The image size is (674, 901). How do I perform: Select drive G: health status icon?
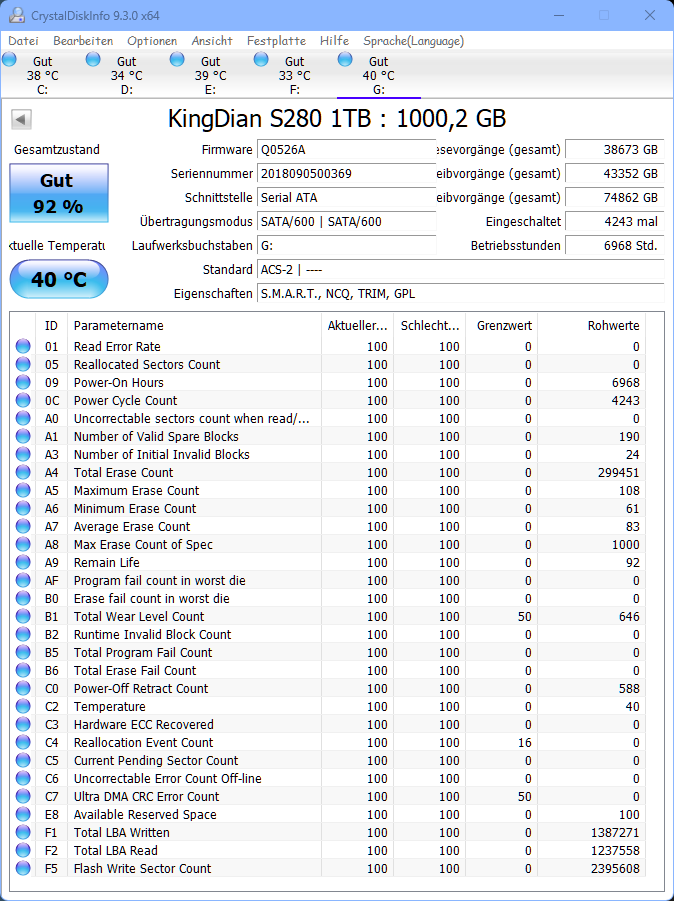tap(345, 59)
